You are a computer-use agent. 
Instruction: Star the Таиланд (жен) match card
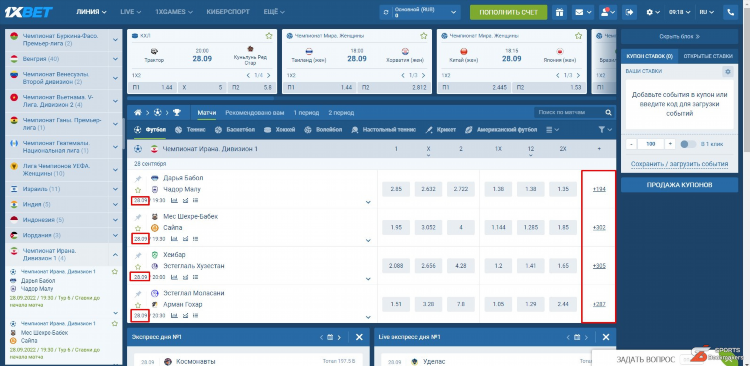point(423,36)
